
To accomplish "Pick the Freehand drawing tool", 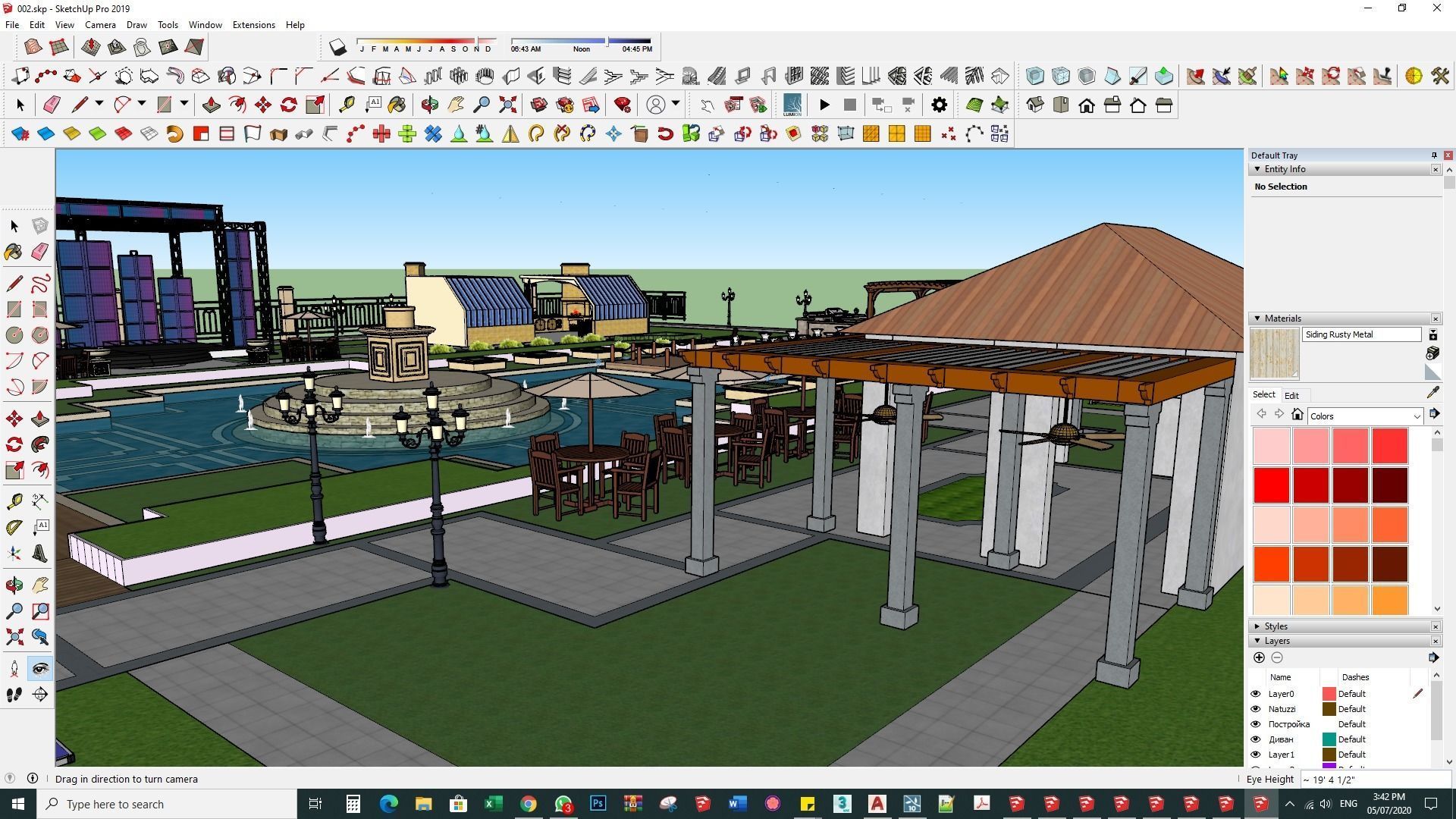I will coord(40,284).
